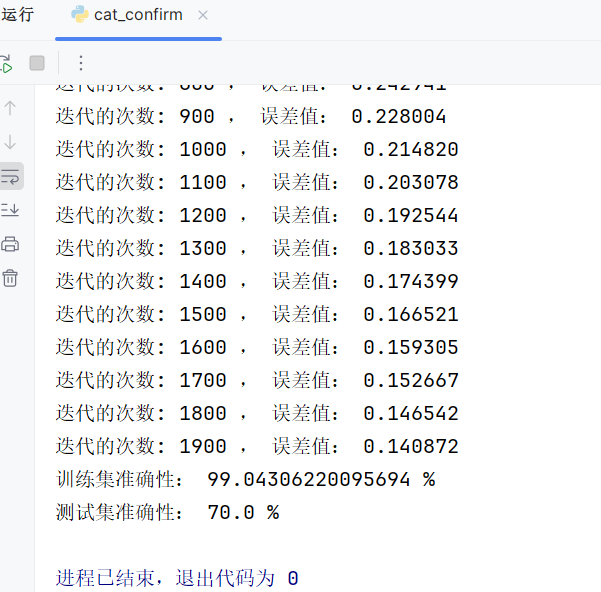This screenshot has width=601, height=592.
Task: Click the error value 0.214820
Action: (x=411, y=149)
